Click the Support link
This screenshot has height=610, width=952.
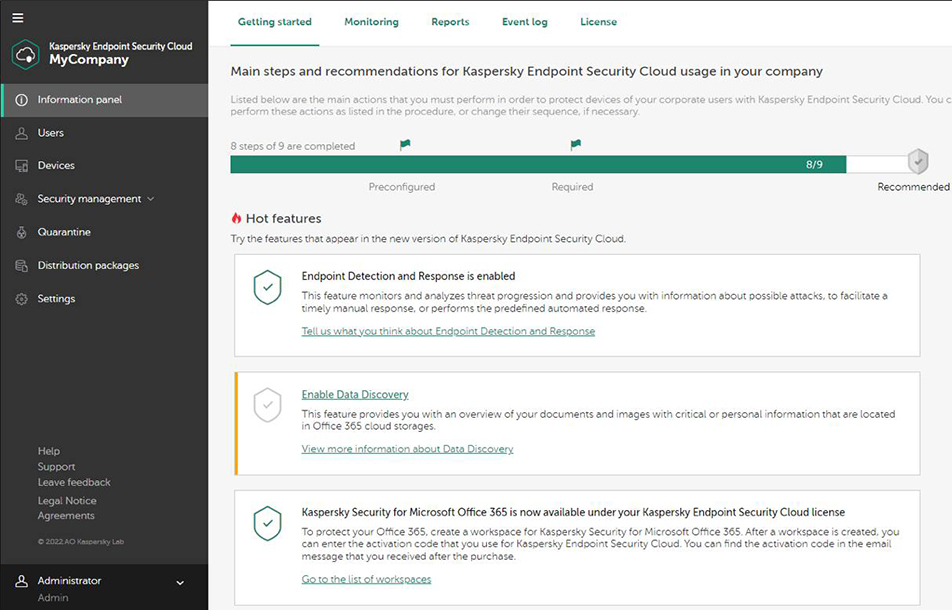[x=56, y=467]
